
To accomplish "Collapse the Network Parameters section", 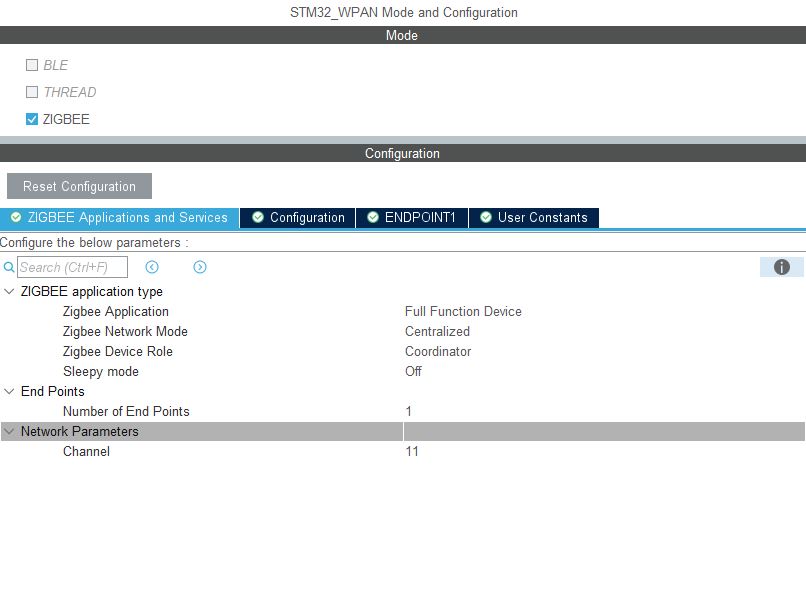I will click(x=8, y=431).
